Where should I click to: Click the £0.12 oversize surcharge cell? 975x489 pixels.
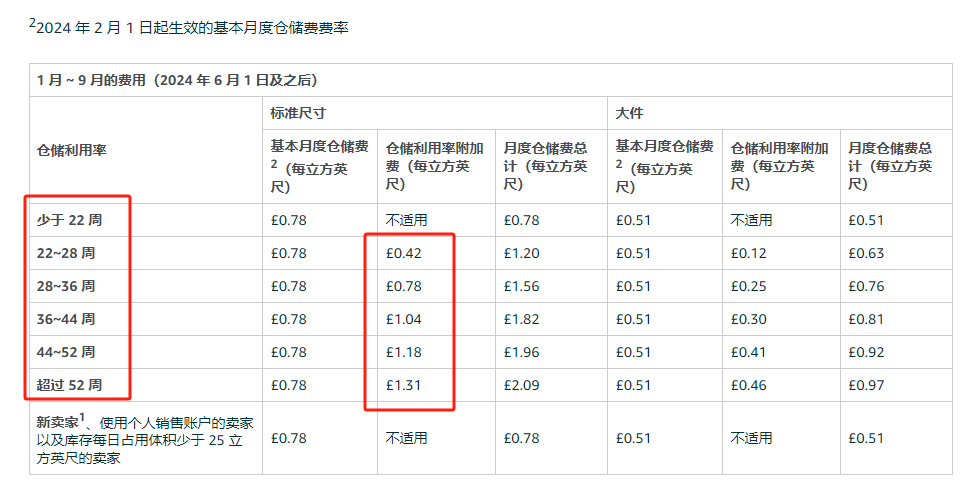[x=749, y=253]
